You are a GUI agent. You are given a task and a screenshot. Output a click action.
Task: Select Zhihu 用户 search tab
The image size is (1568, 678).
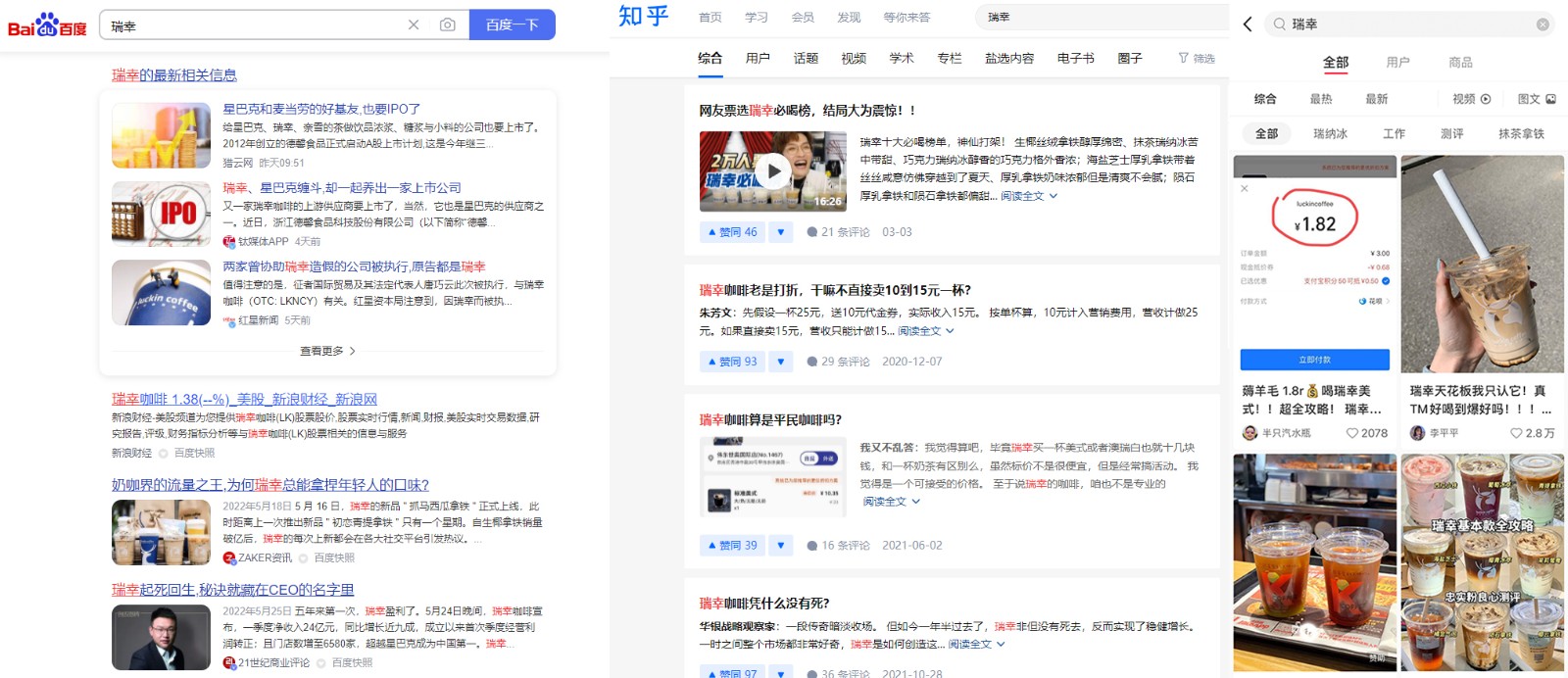pos(758,59)
